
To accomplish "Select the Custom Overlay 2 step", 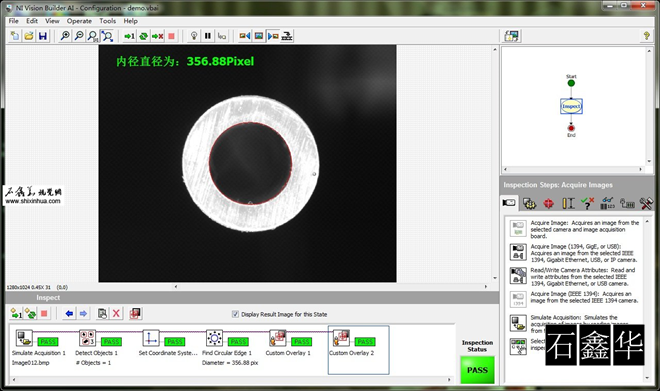I will point(358,350).
